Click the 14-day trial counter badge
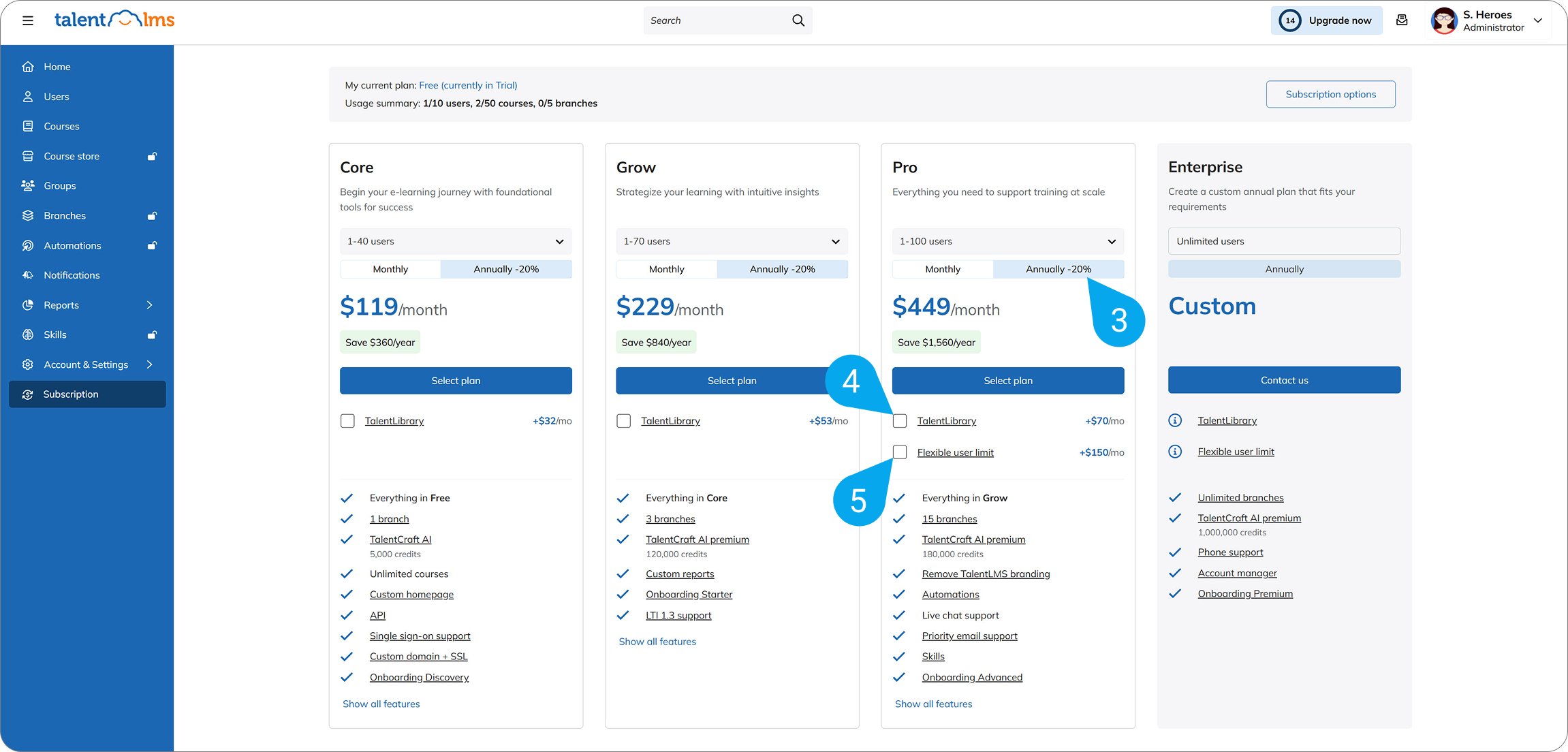Viewport: 1568px width, 752px height. point(1290,20)
